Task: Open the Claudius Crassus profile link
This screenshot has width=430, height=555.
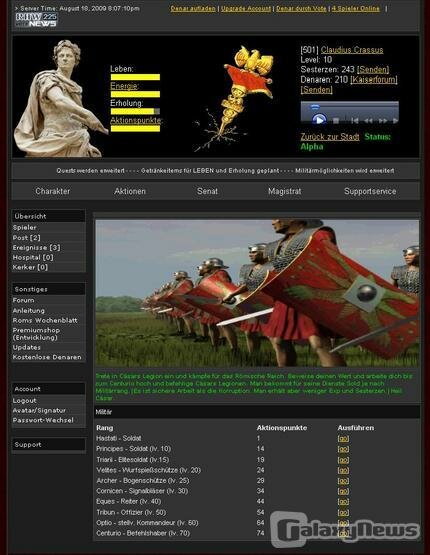Action: click(x=352, y=50)
